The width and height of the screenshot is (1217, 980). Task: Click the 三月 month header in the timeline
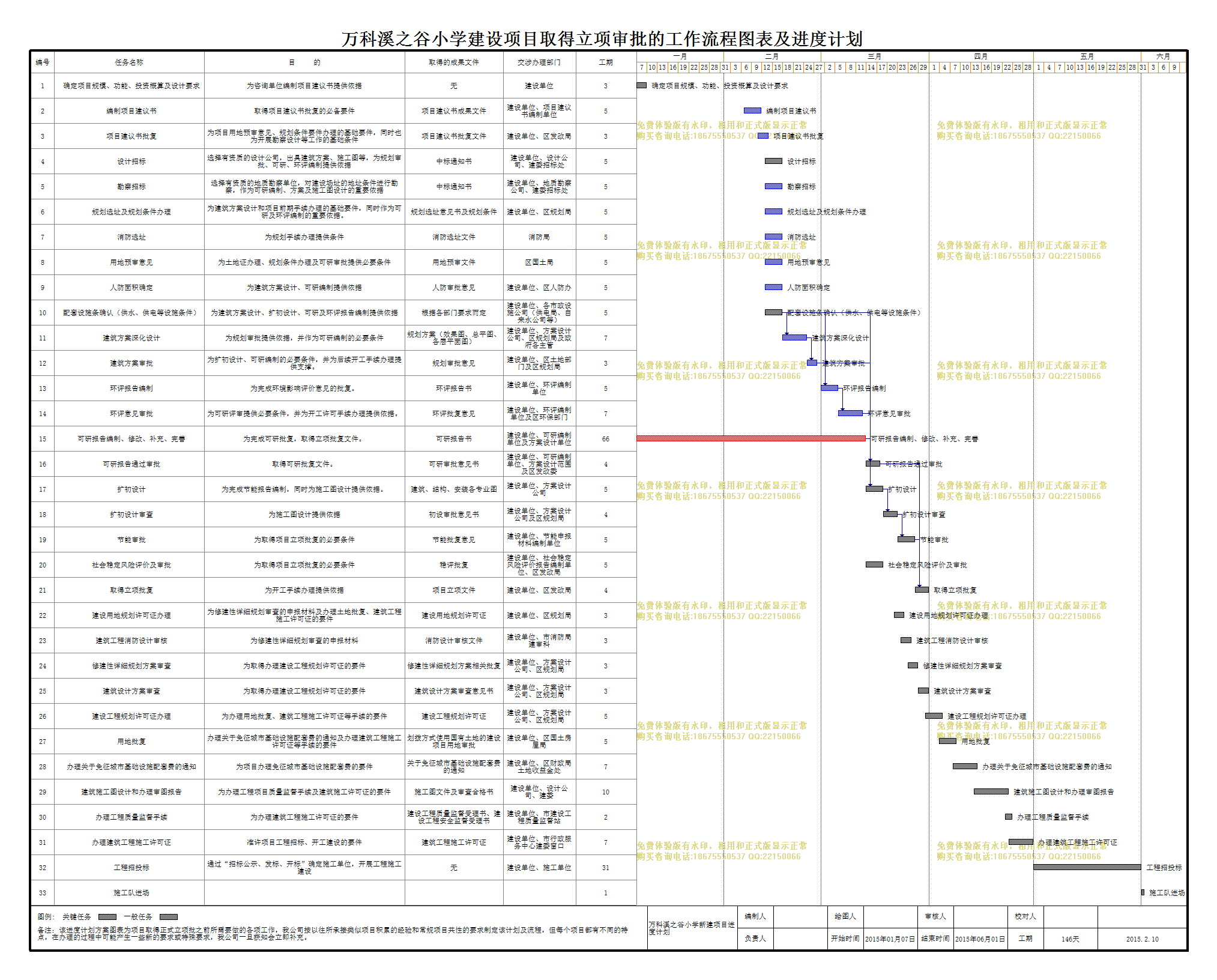pyautogui.click(x=875, y=56)
